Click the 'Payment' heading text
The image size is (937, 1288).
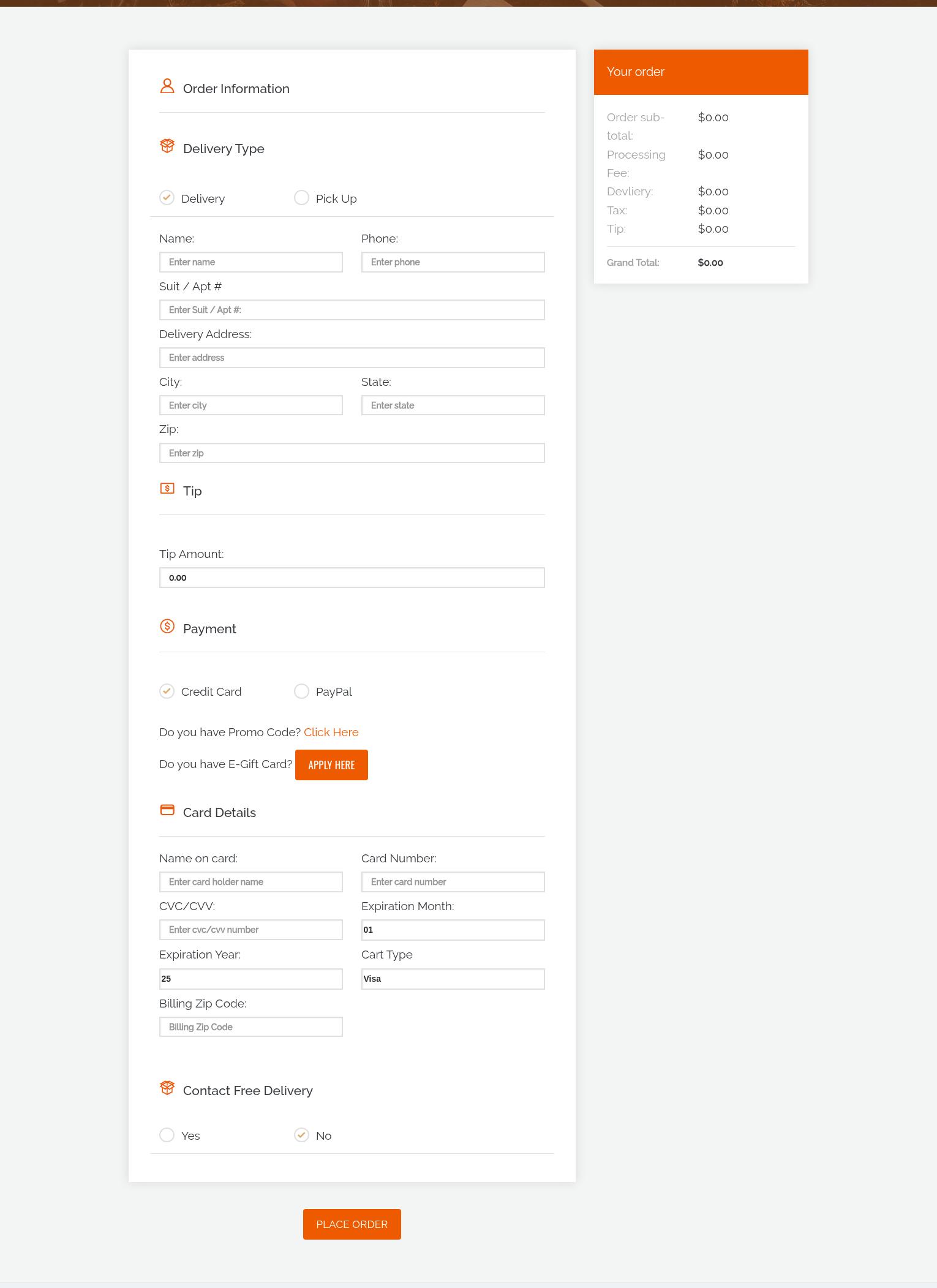[209, 629]
